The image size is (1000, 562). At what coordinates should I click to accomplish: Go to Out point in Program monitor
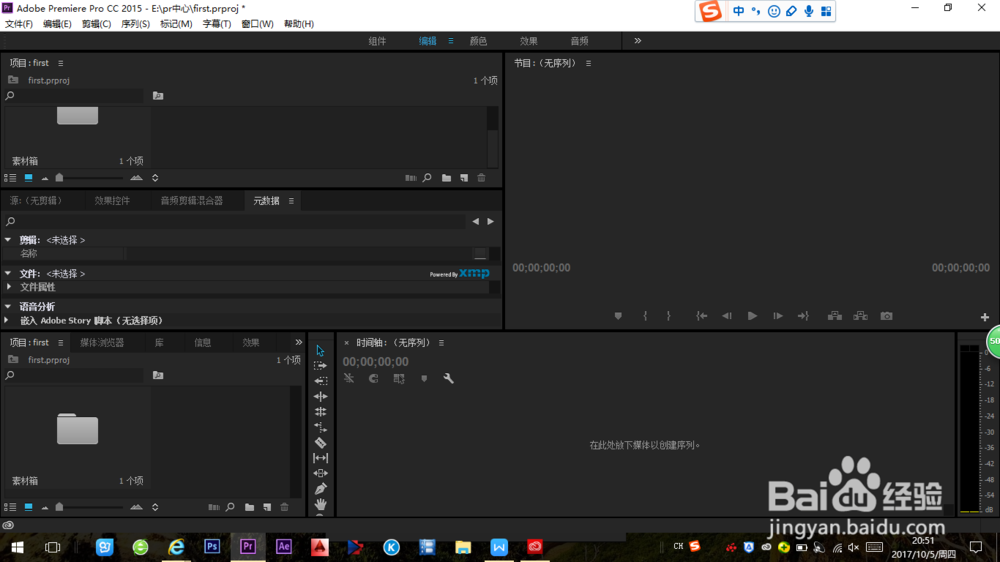point(804,316)
